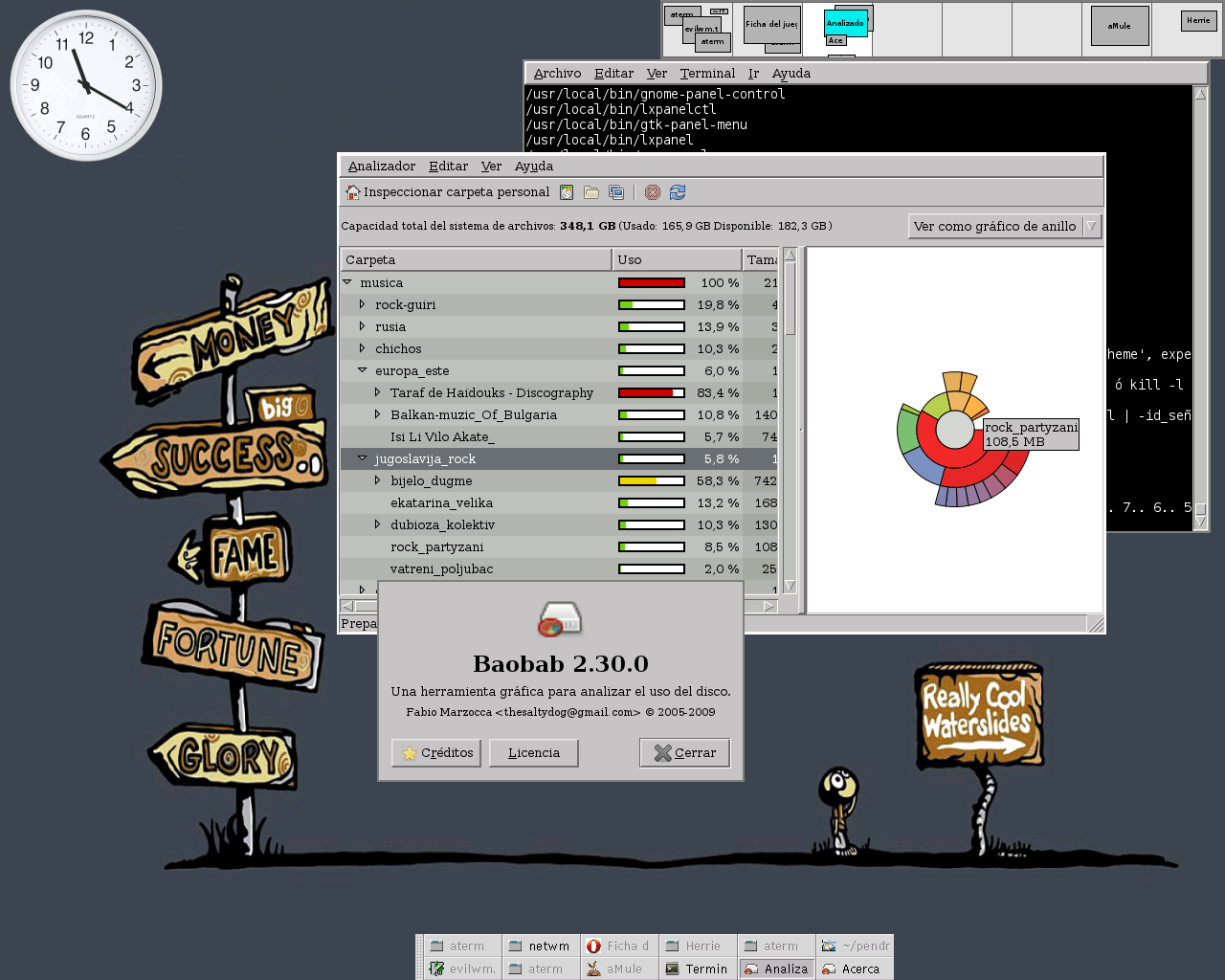Collapse the musica folder

tap(347, 282)
